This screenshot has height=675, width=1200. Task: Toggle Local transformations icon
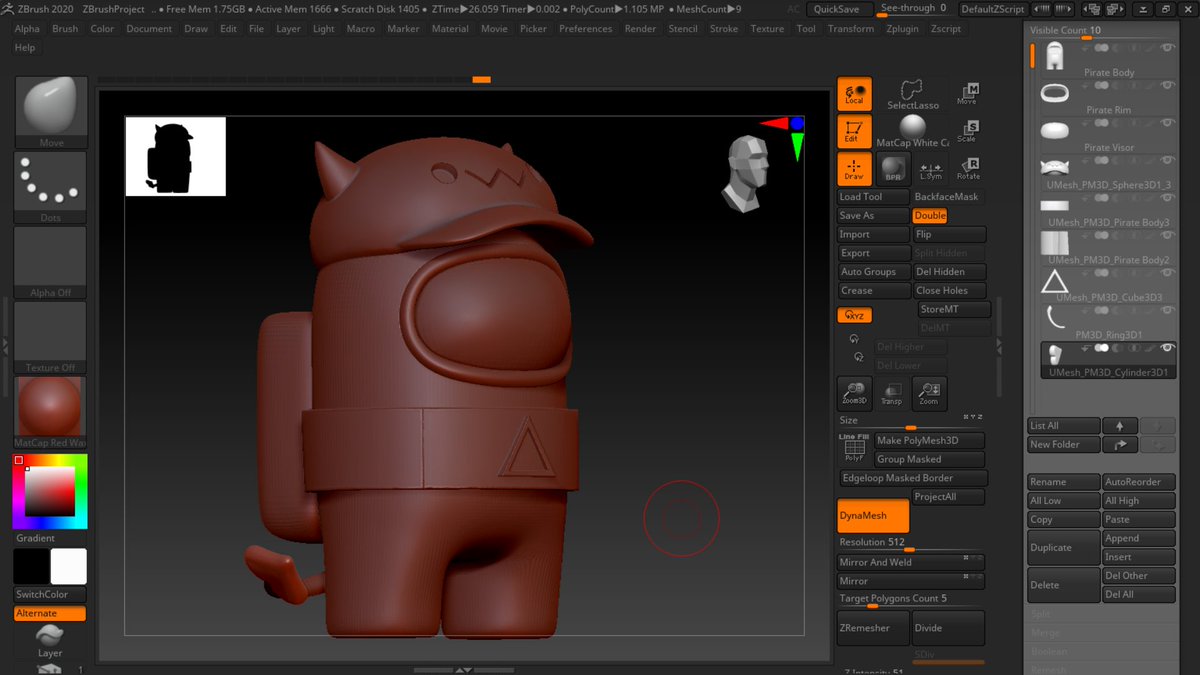(x=854, y=94)
